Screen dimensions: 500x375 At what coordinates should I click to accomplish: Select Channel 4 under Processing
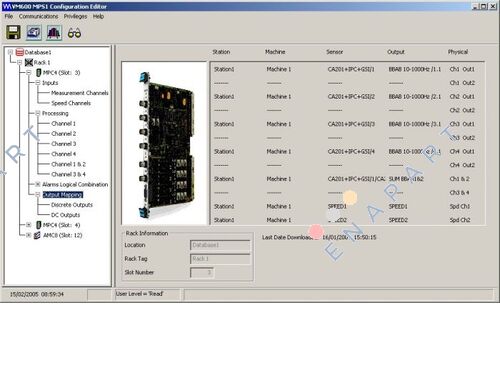click(x=63, y=154)
